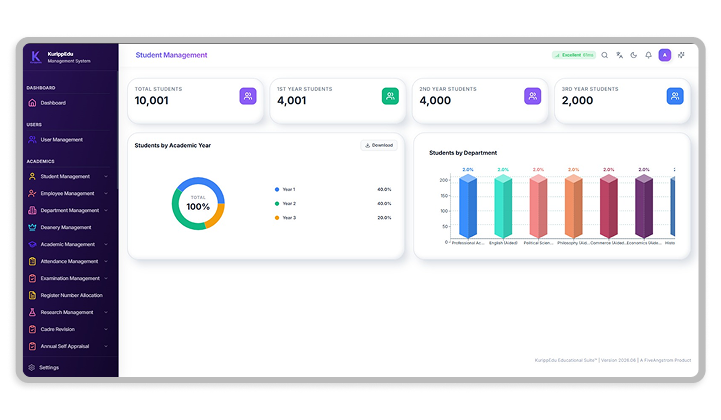This screenshot has width=721, height=420.
Task: Click the Year 2 green legend dot
Action: [x=277, y=203]
